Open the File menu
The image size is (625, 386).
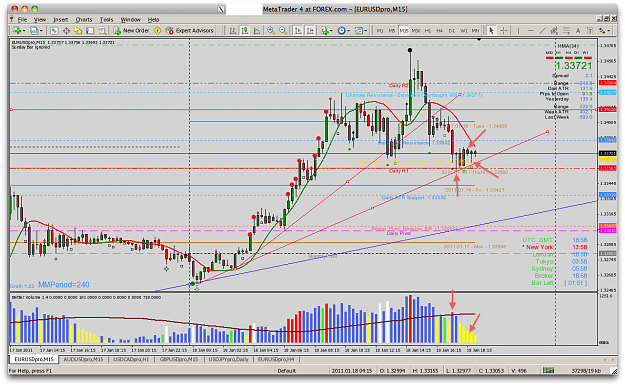click(x=22, y=19)
